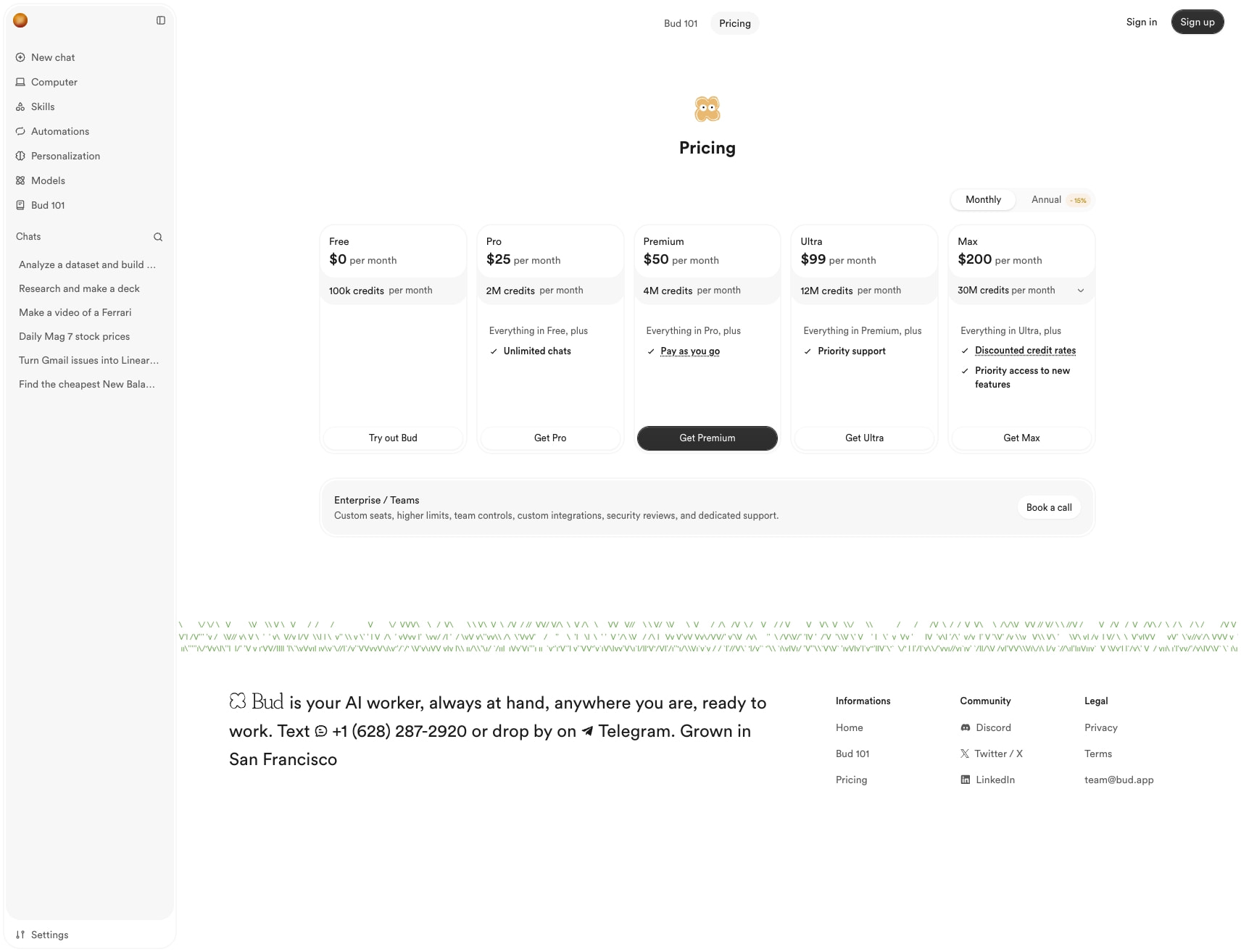The image size is (1241, 952).
Task: Click the Discounted credit rates link
Action: (1025, 351)
